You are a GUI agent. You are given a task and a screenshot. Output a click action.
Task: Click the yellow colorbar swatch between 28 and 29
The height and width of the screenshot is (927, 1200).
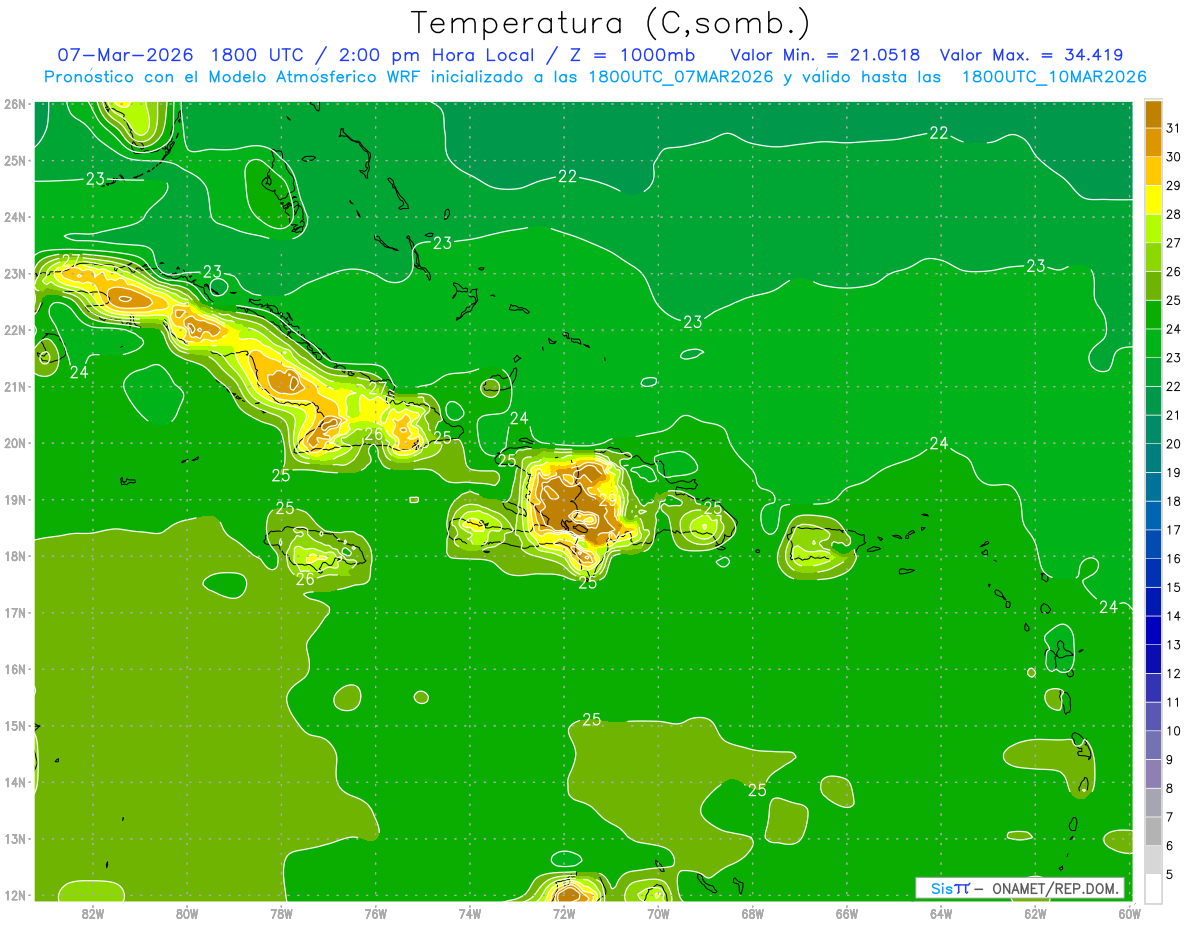tap(1153, 200)
